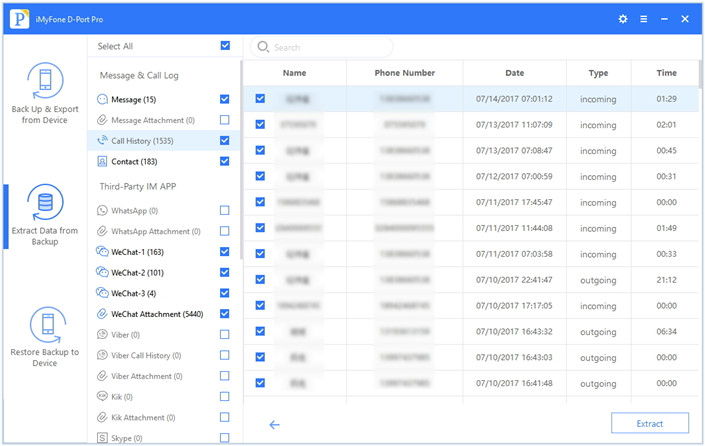The height and width of the screenshot is (446, 705).
Task: Click date 07/13/2017 11:07:09
Action: pos(514,125)
